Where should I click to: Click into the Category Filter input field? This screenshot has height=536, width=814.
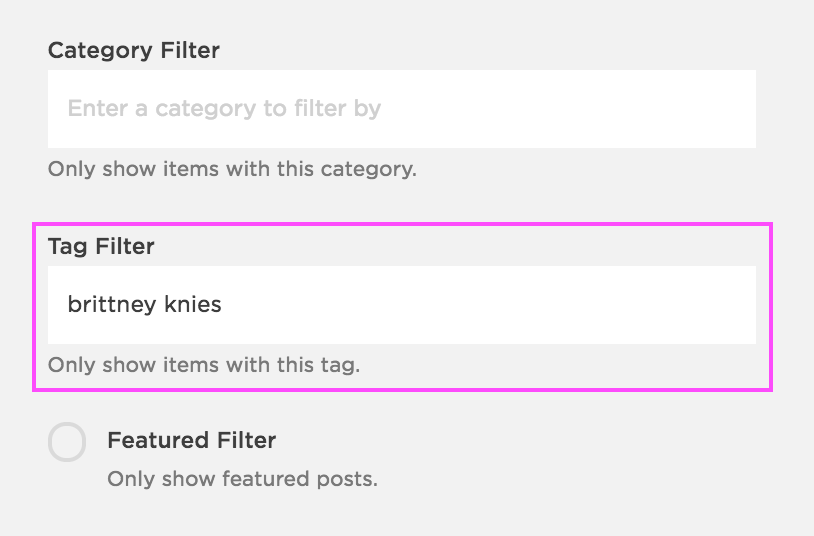coord(400,108)
